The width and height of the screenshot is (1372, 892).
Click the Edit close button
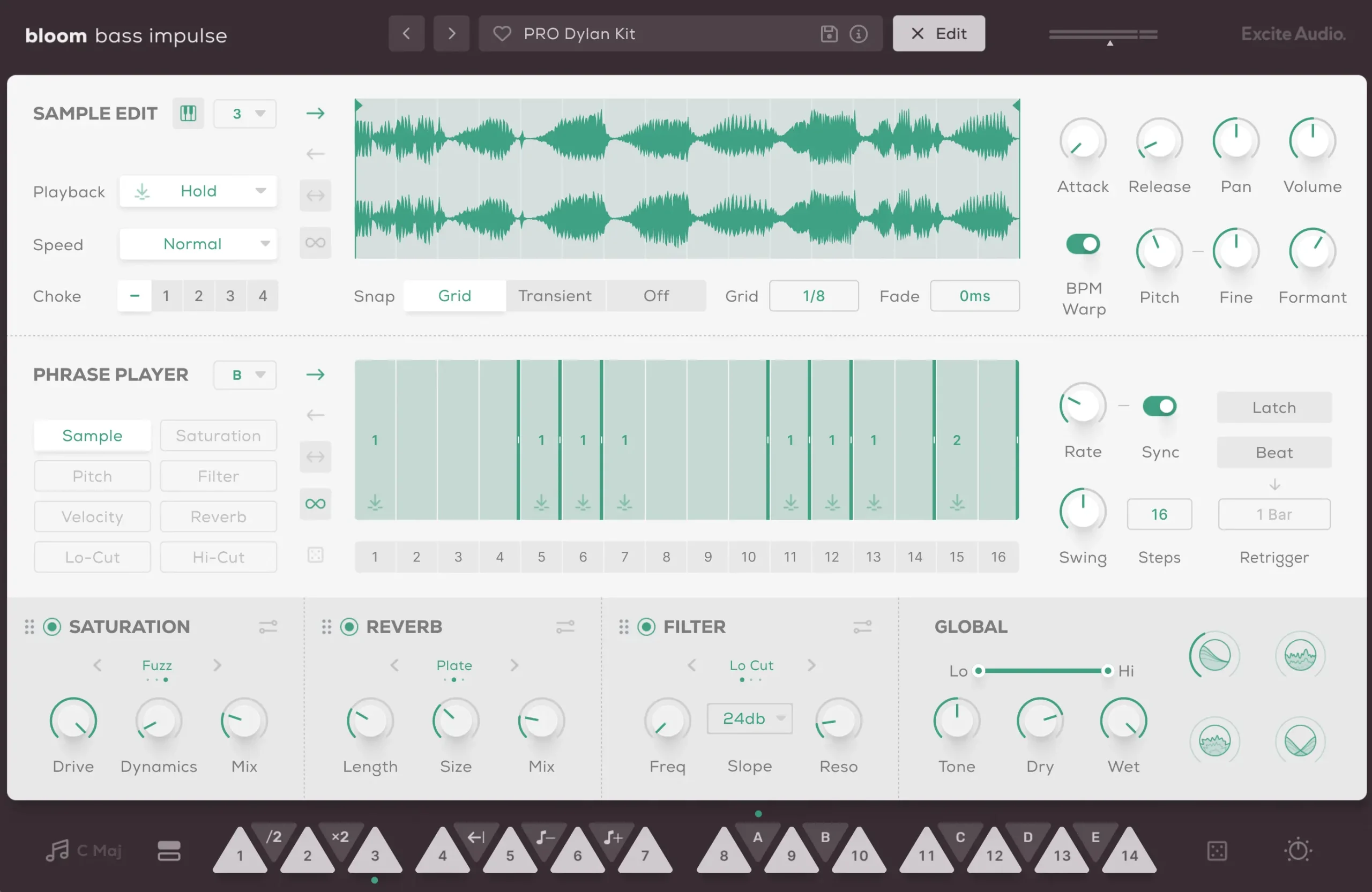(938, 34)
